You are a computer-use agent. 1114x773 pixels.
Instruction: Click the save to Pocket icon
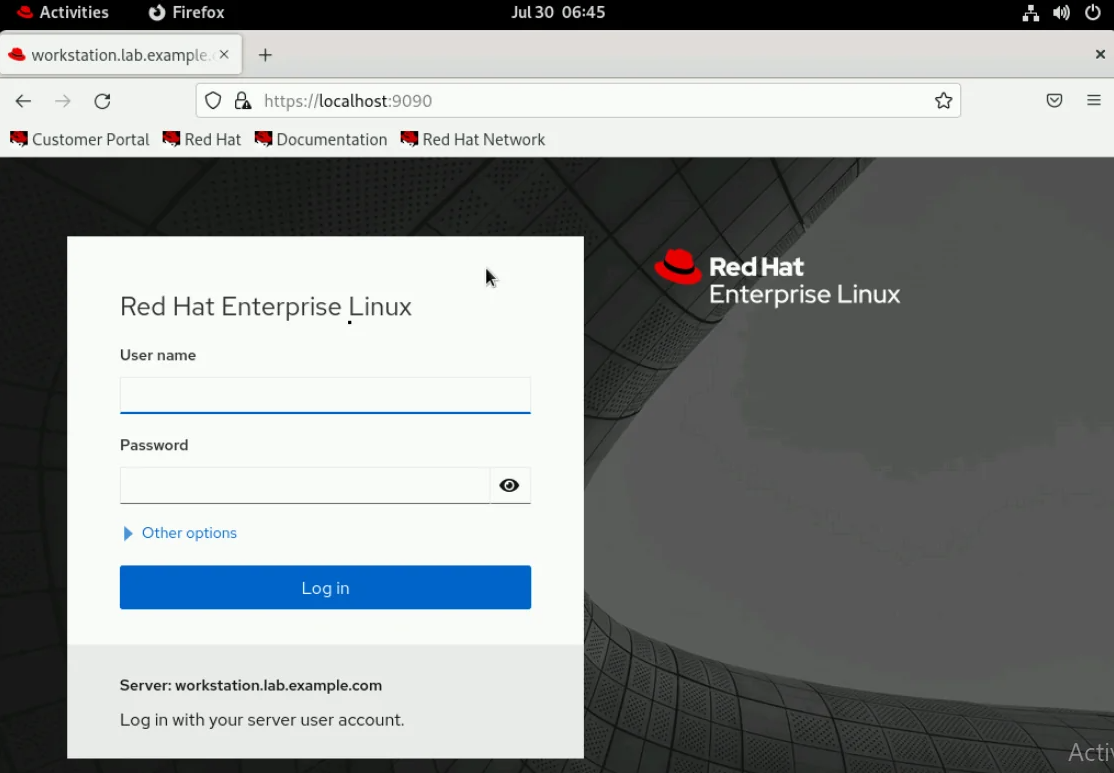[1054, 100]
